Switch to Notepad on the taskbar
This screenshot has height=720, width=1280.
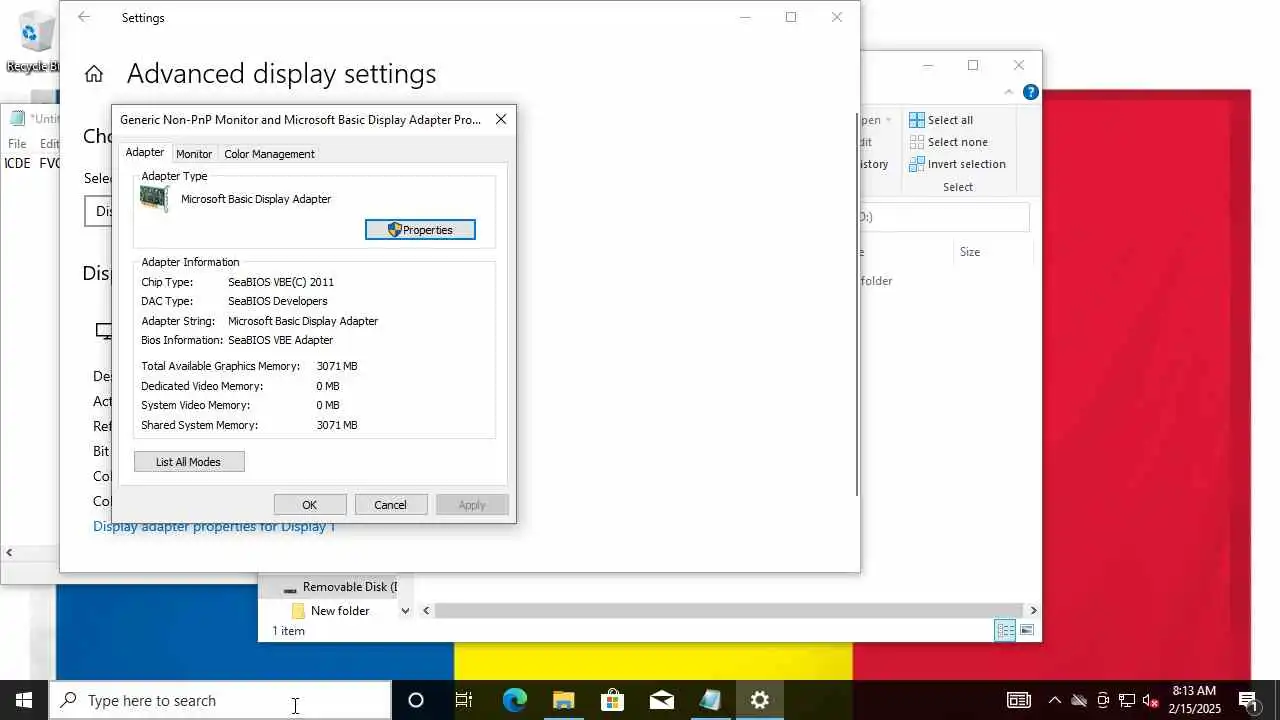(710, 700)
